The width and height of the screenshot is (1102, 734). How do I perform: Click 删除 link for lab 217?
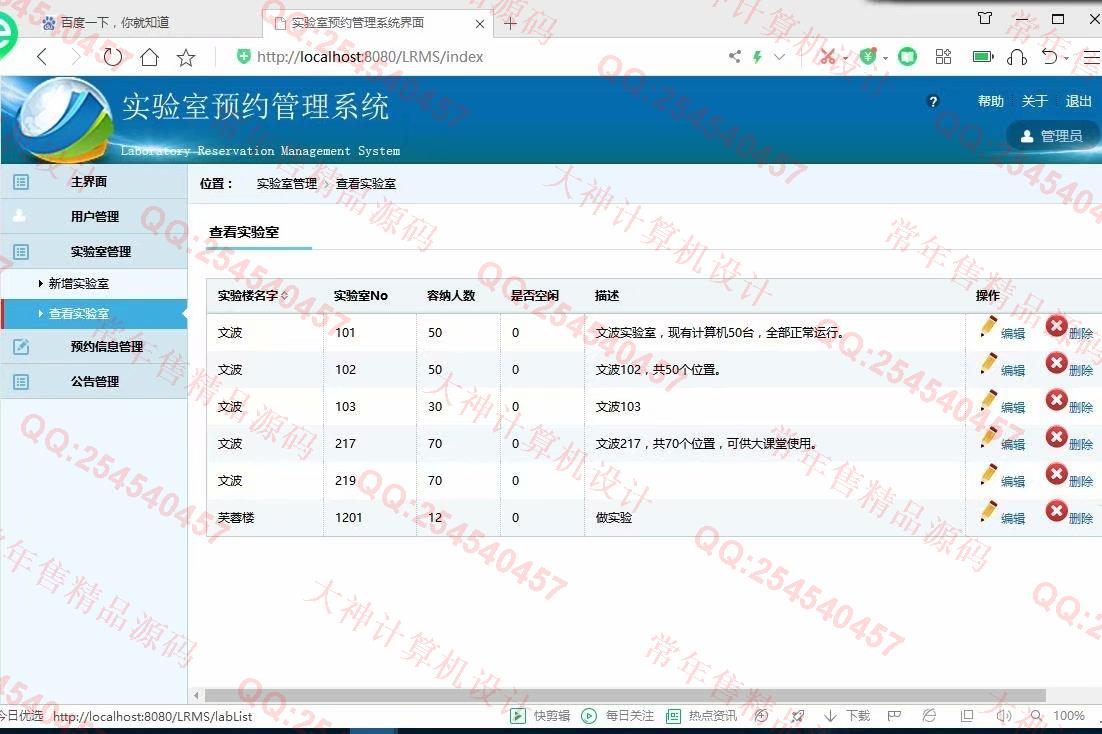pyautogui.click(x=1081, y=444)
